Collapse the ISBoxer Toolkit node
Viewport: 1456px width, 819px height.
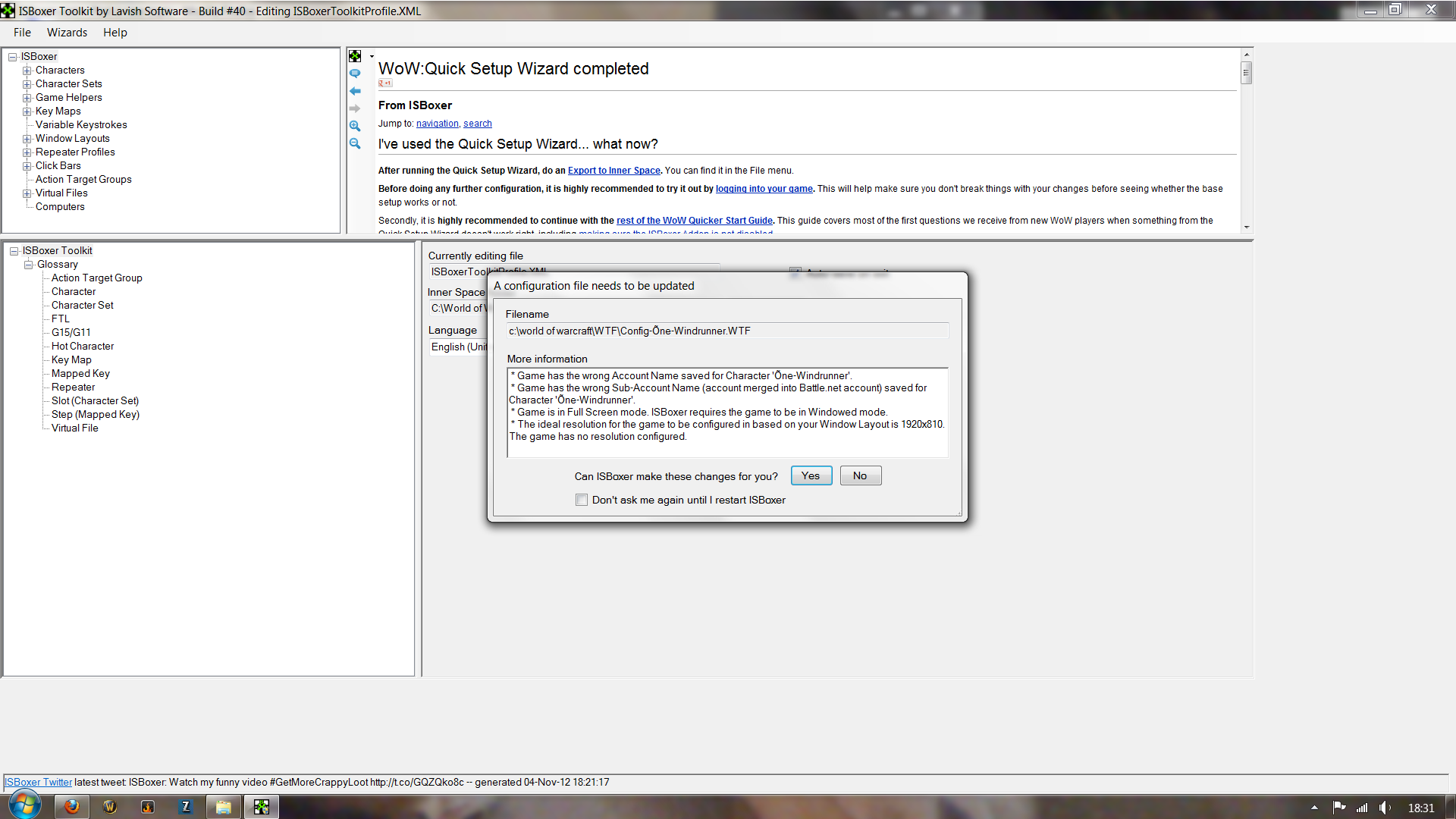click(x=14, y=251)
